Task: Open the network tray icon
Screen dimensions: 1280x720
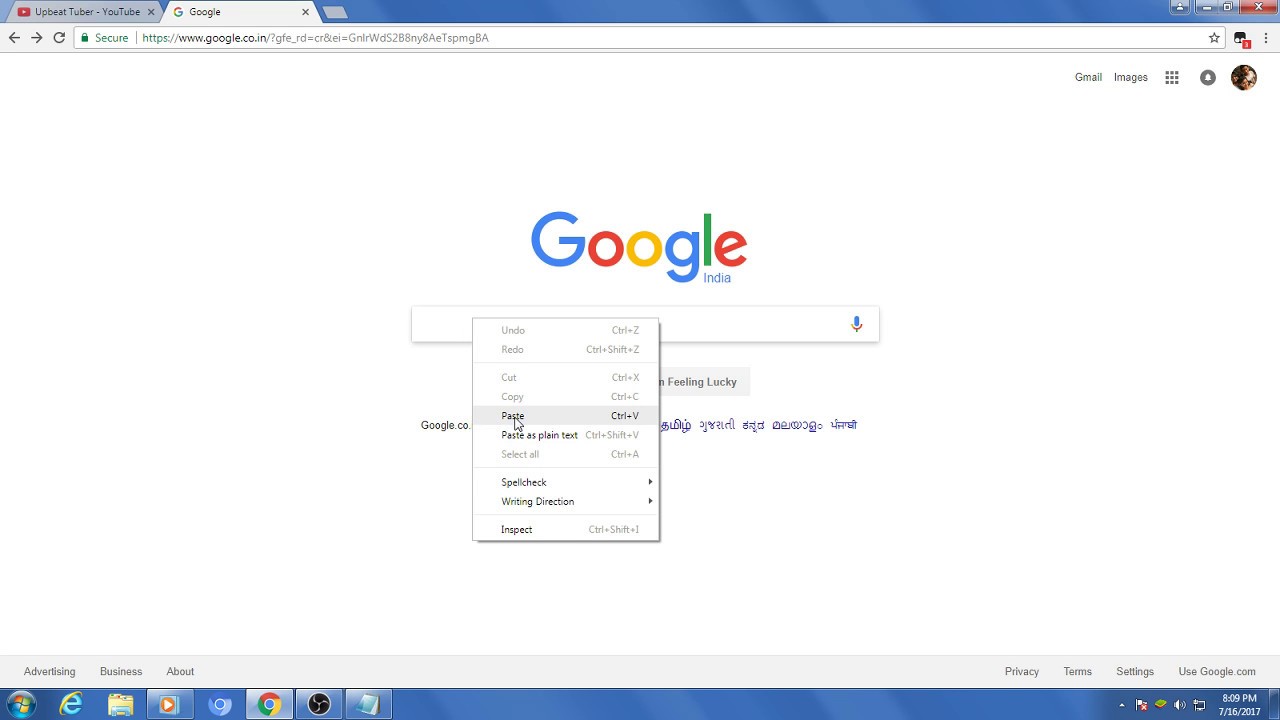Action: point(1200,705)
